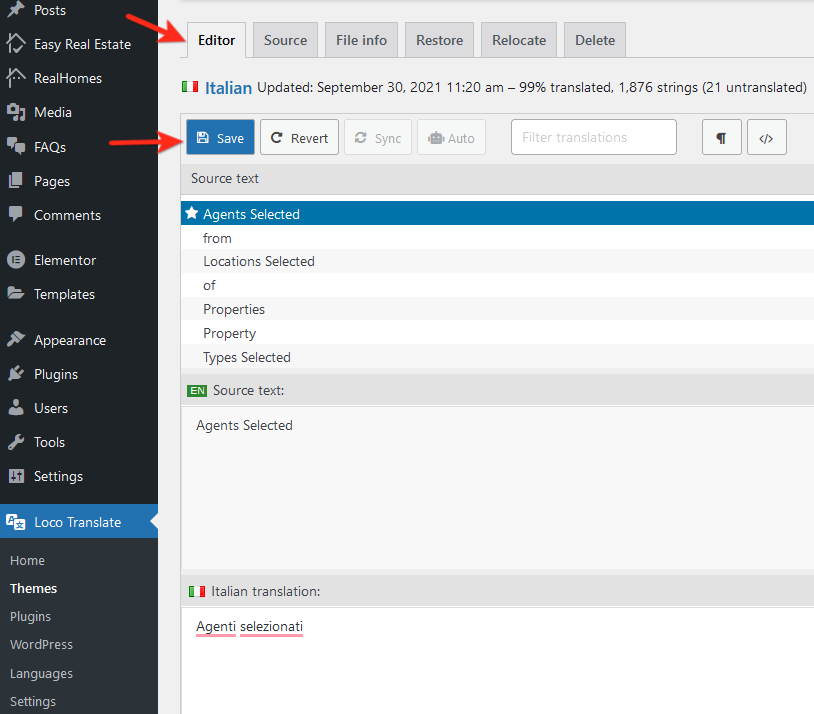The width and height of the screenshot is (814, 714).
Task: Click the Comments bubble icon
Action: (16, 214)
